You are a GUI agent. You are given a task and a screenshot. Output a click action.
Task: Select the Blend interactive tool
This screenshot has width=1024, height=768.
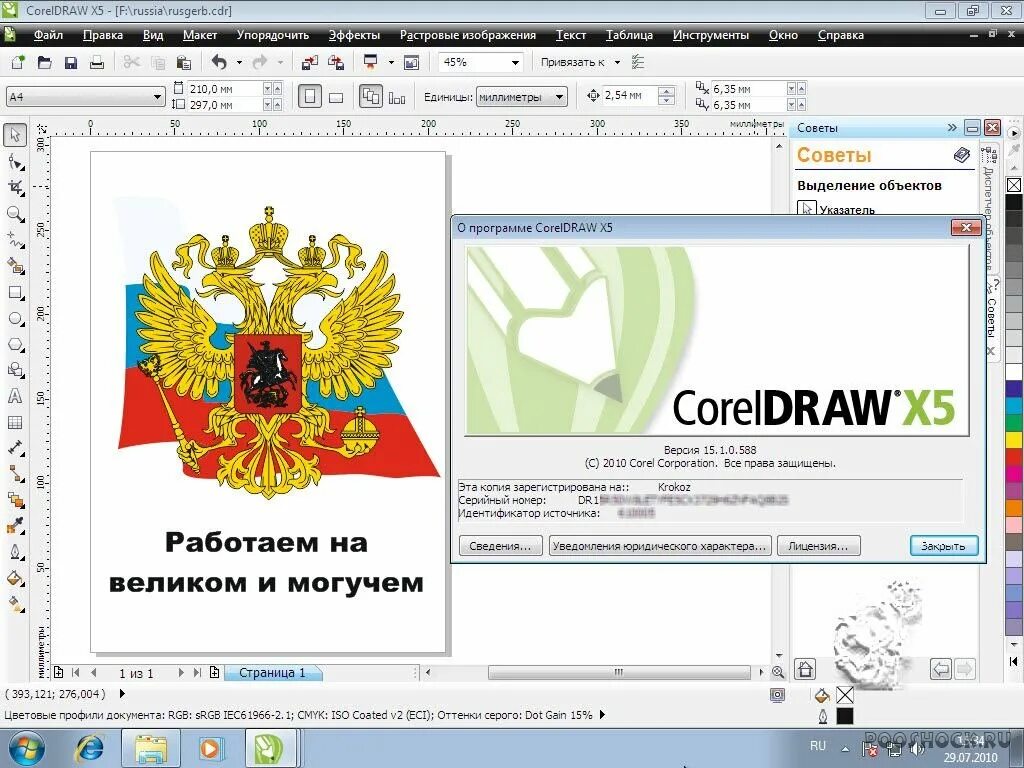tap(15, 500)
